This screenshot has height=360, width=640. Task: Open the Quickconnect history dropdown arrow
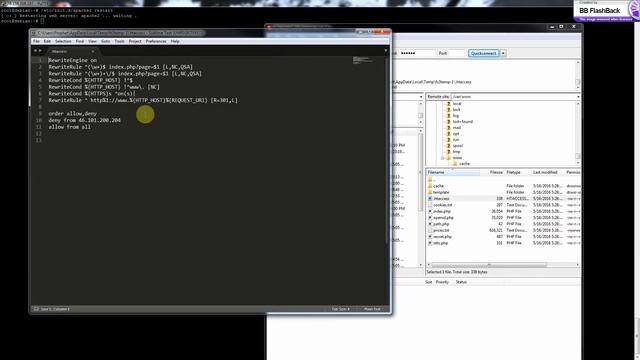tap(503, 53)
